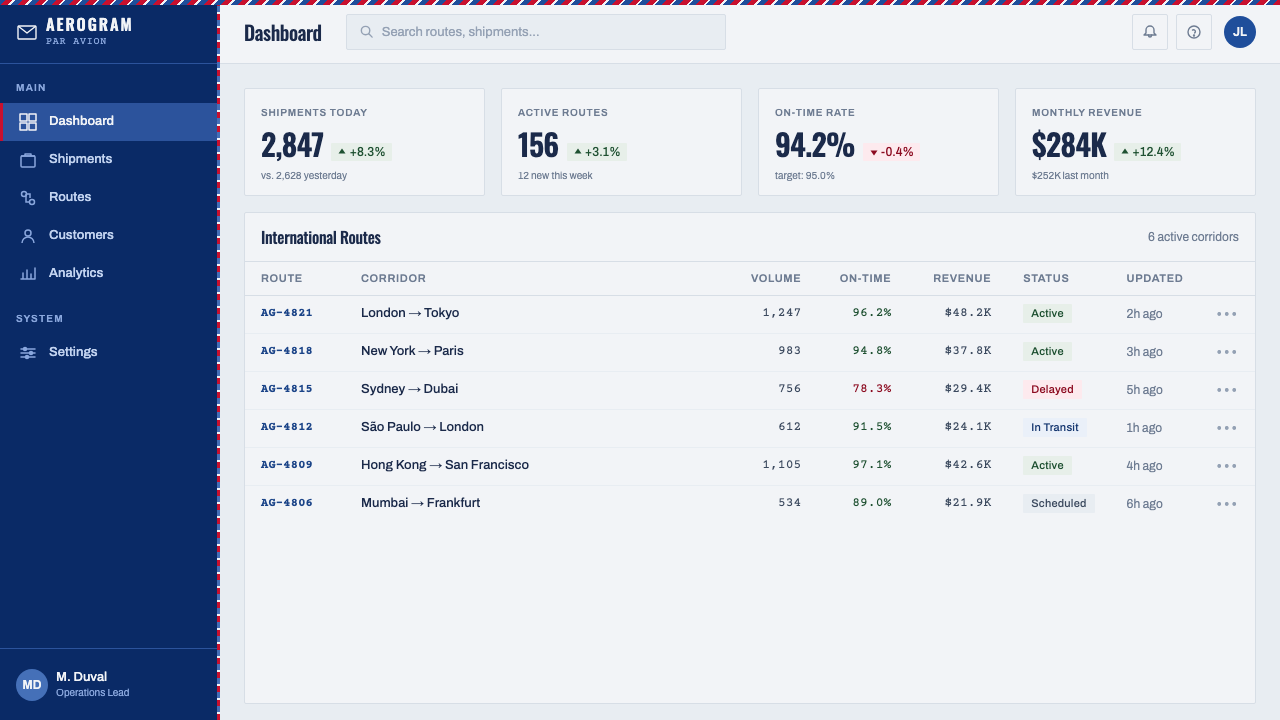1280x720 pixels.
Task: Click the Sydney → Dubai corridor
Action: click(x=409, y=389)
